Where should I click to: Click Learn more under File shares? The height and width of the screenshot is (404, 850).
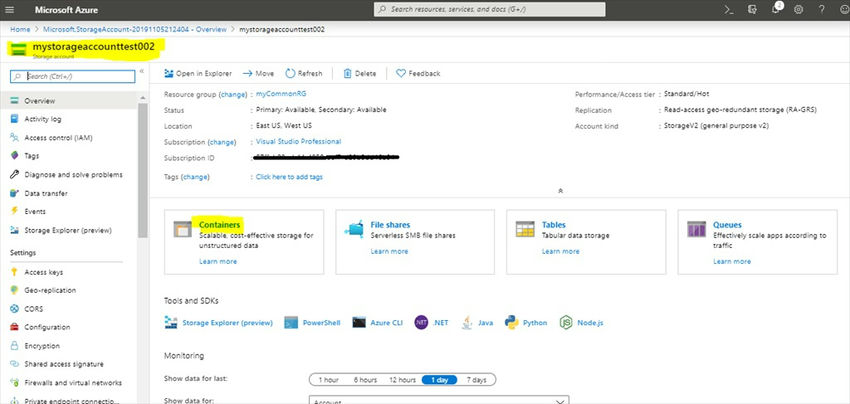pyautogui.click(x=389, y=251)
